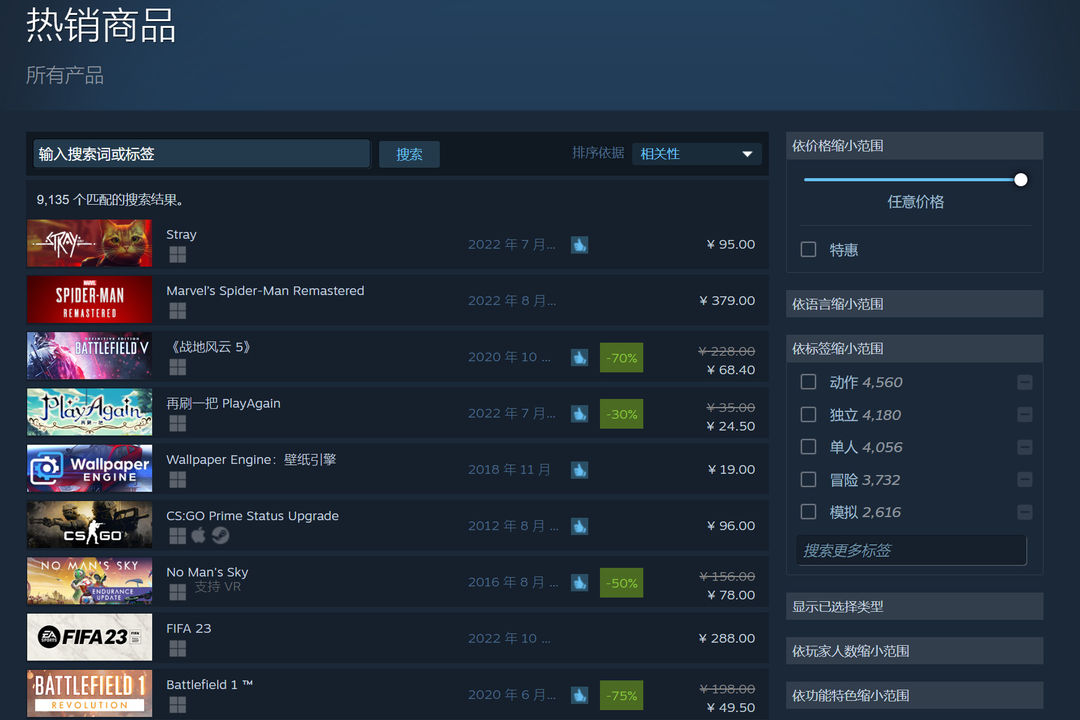Click the -70% discount badge for 战地风云 5
Viewport: 1080px width, 720px height.
coord(621,358)
